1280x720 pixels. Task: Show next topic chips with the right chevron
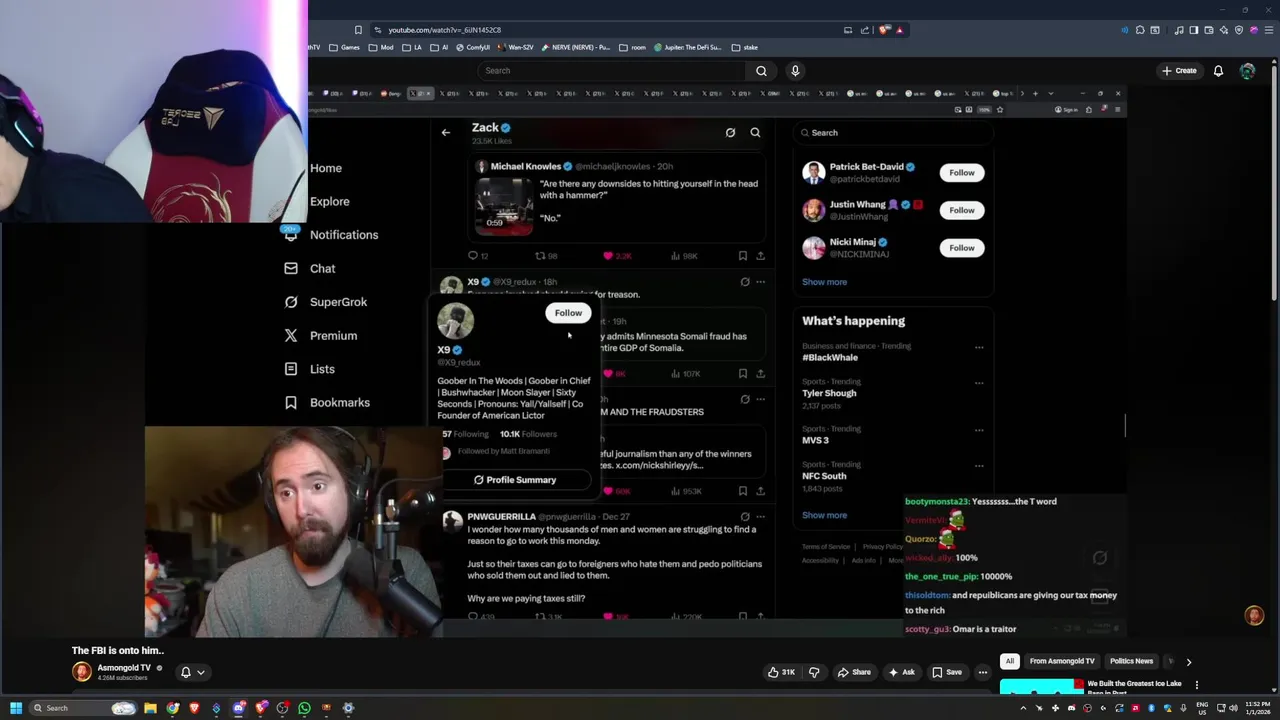pos(1188,661)
